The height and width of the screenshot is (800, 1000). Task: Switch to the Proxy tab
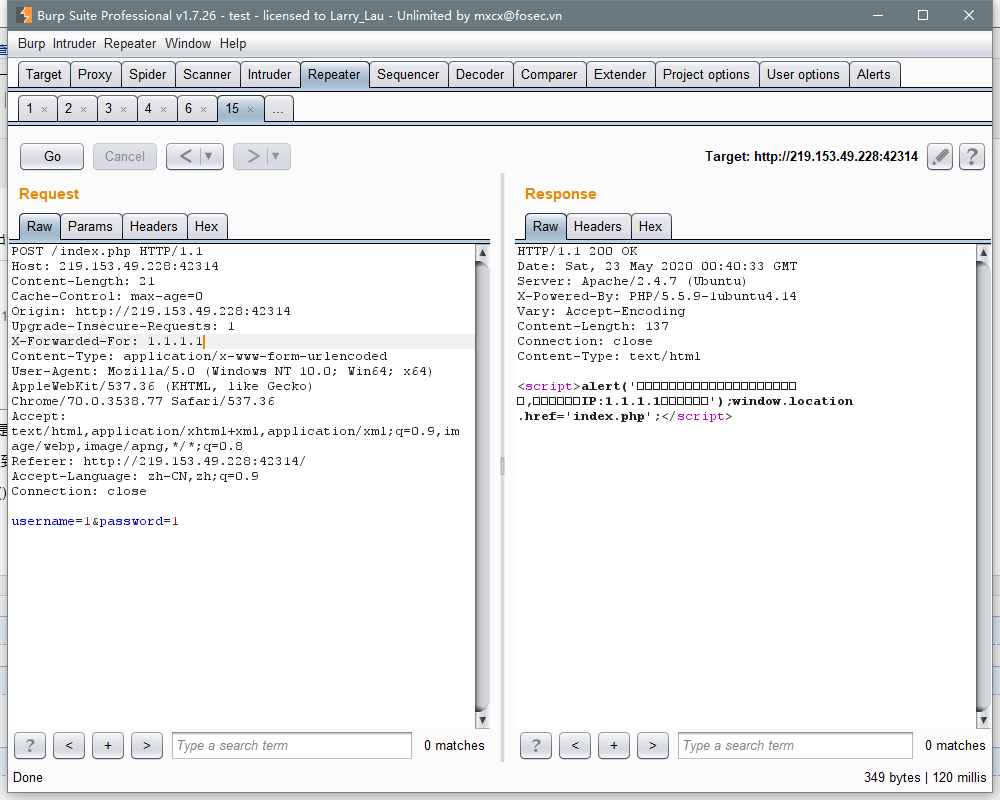coord(94,75)
